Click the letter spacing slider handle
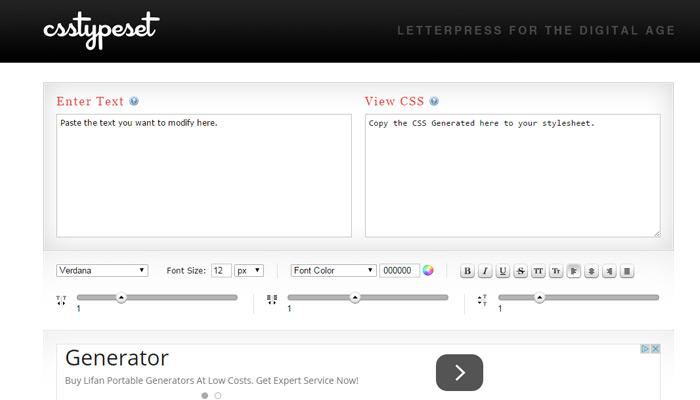 121,297
